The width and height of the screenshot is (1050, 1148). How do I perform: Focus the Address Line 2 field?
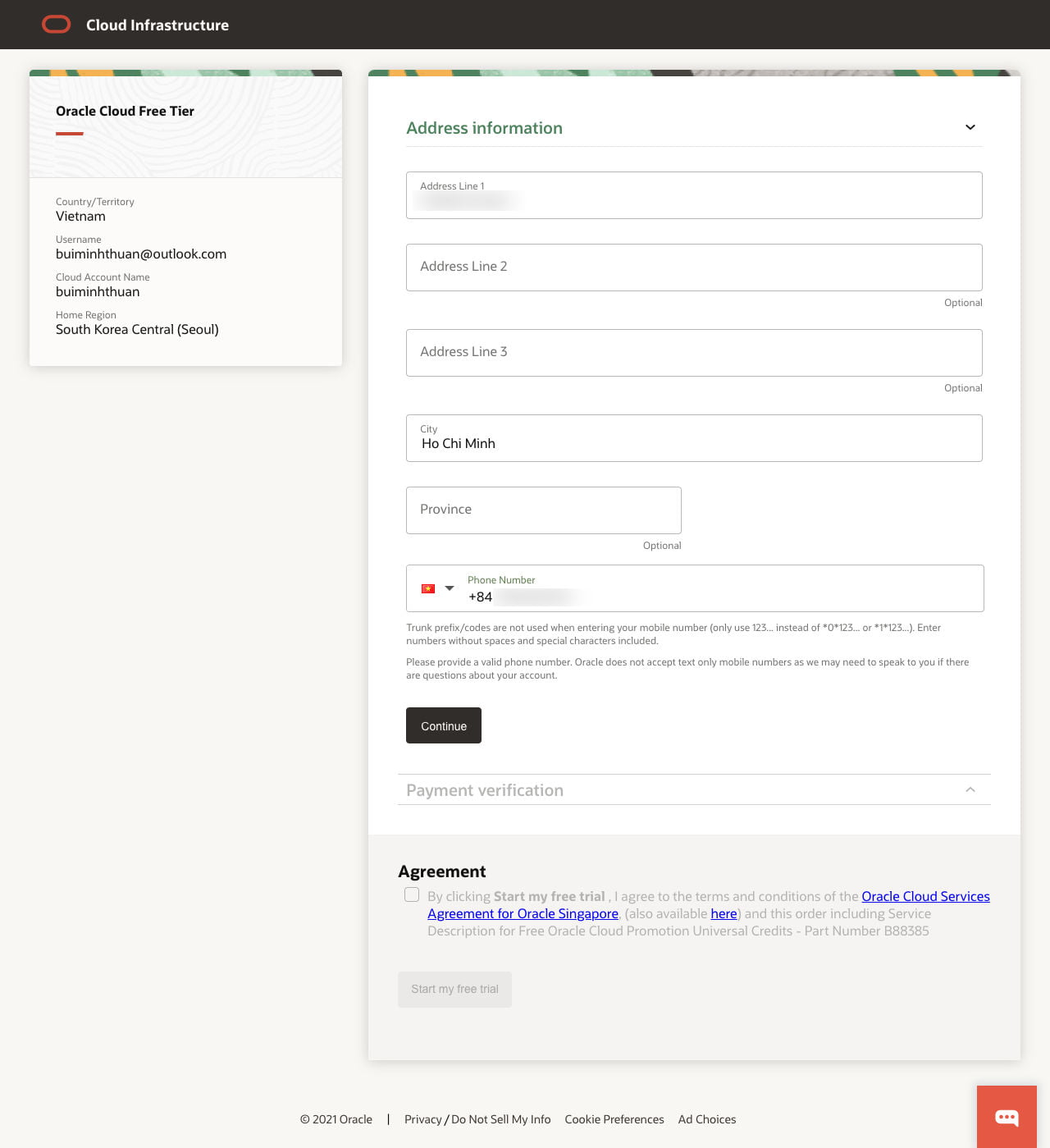pos(694,268)
